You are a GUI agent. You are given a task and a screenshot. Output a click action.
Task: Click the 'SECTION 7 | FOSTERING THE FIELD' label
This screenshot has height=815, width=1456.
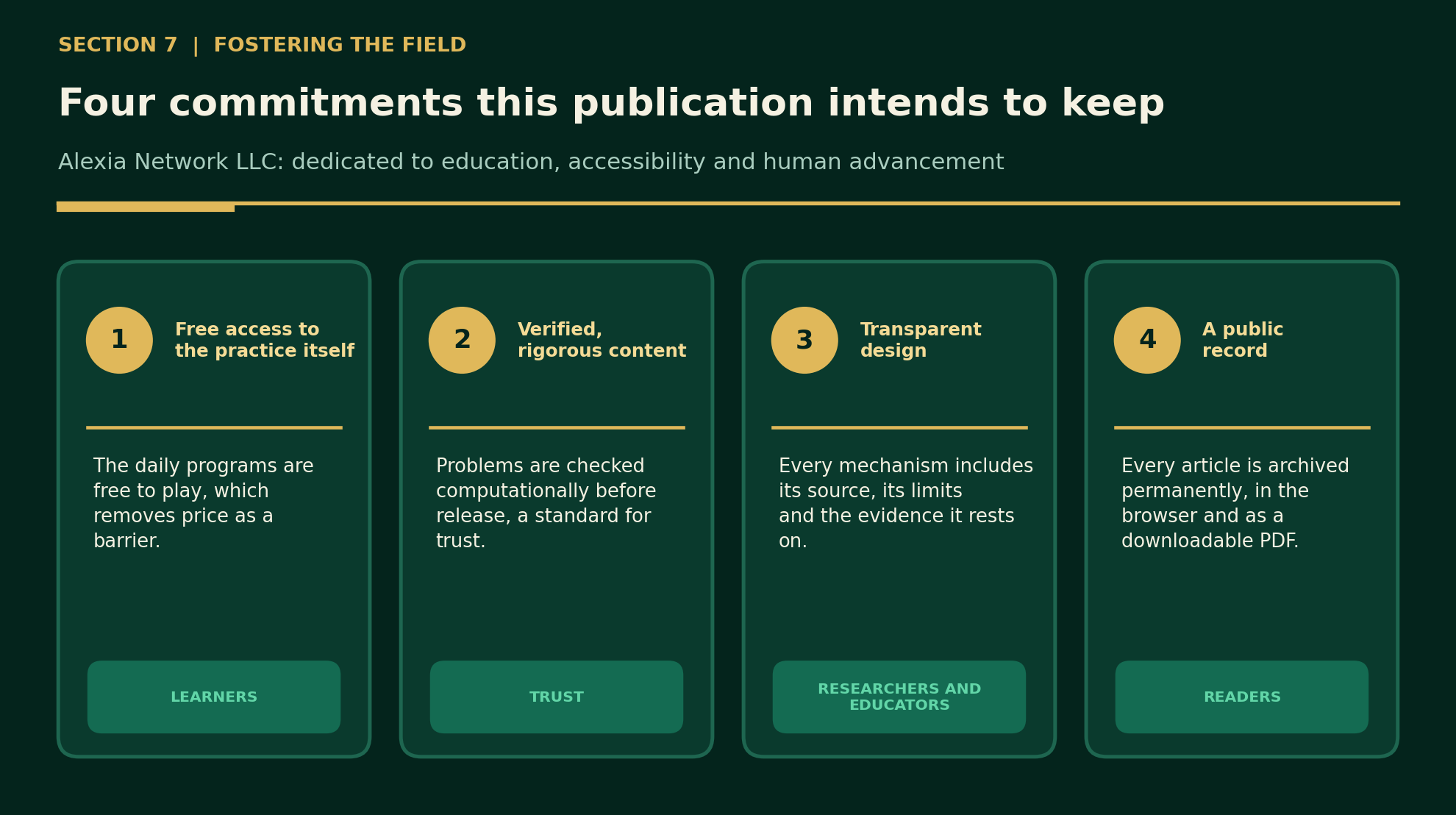click(263, 46)
